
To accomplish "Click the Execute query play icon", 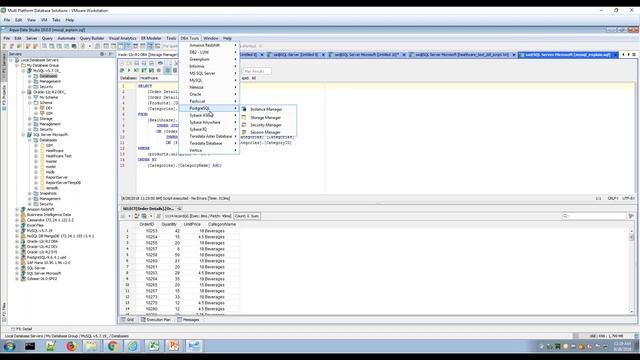I will point(129,71).
